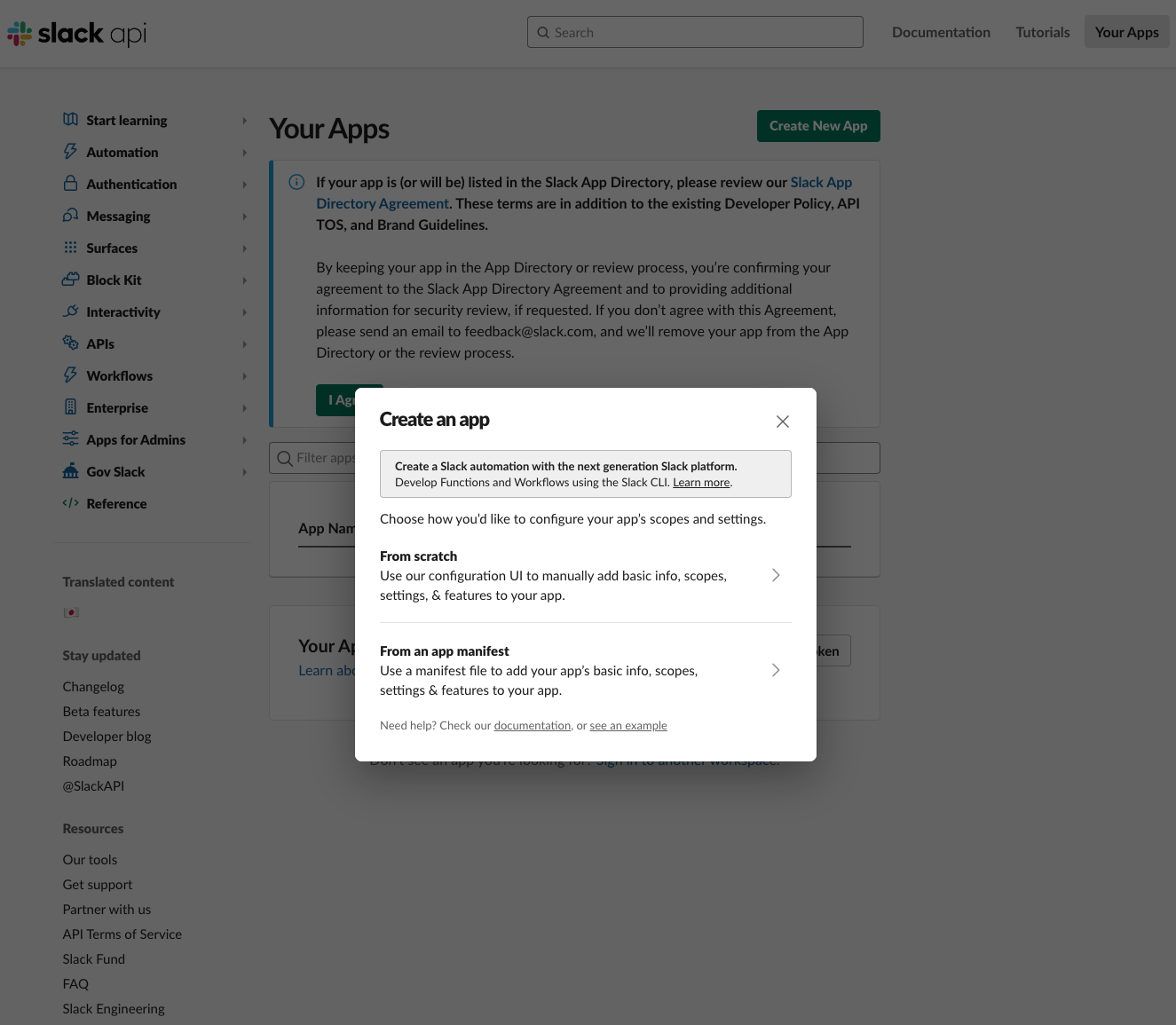Image resolution: width=1176 pixels, height=1025 pixels.
Task: Go to Your Apps tab in header
Action: pyautogui.click(x=1127, y=32)
